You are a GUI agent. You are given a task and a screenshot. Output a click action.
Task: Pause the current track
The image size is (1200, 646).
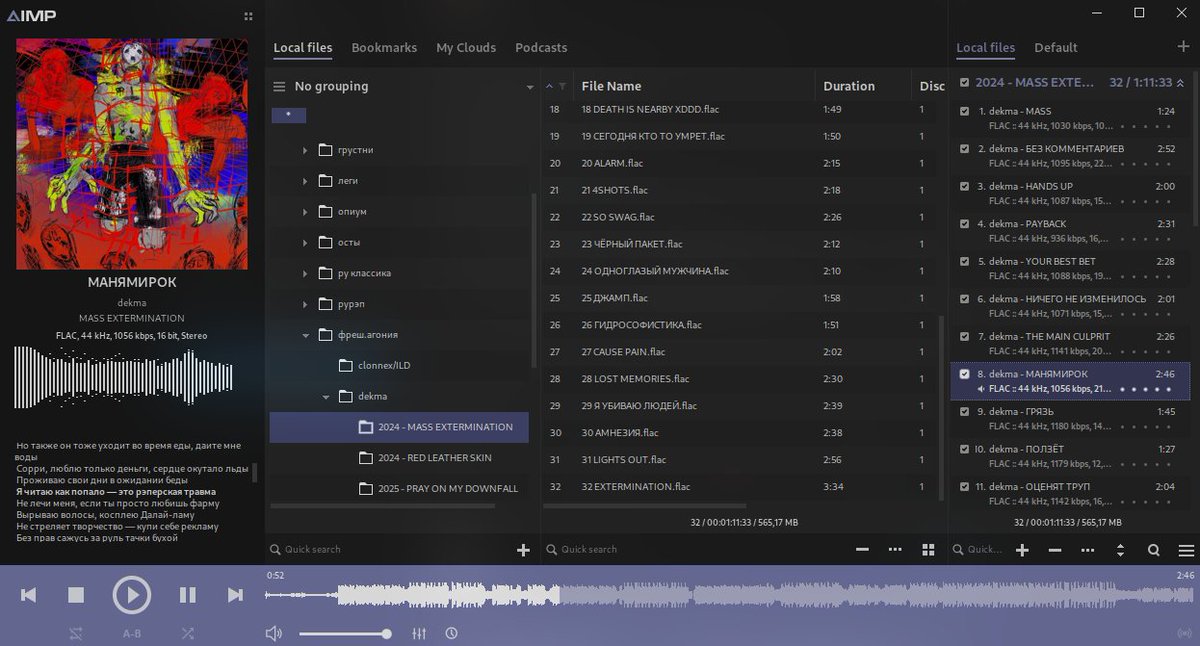[187, 595]
